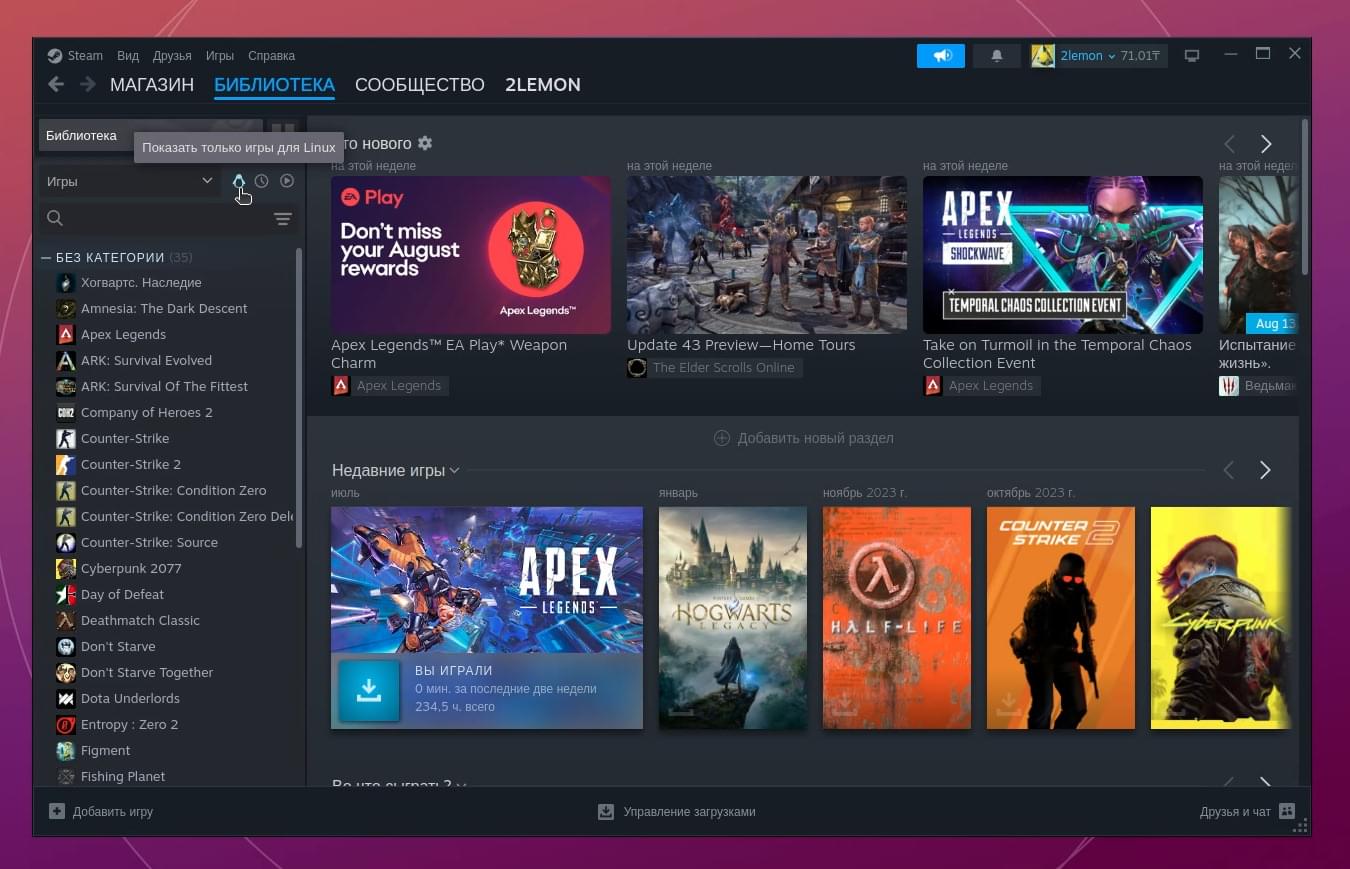Select Dota Underlords in list
Viewport: 1350px width, 869px height.
(130, 699)
